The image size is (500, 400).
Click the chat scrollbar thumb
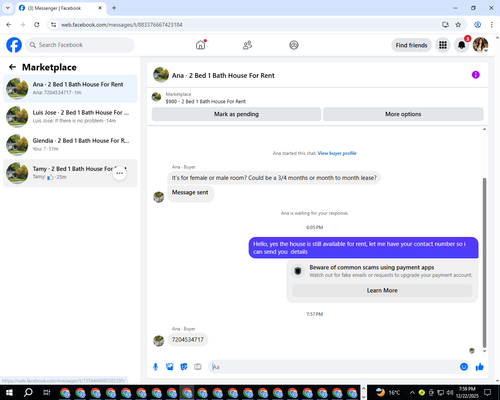click(x=484, y=262)
